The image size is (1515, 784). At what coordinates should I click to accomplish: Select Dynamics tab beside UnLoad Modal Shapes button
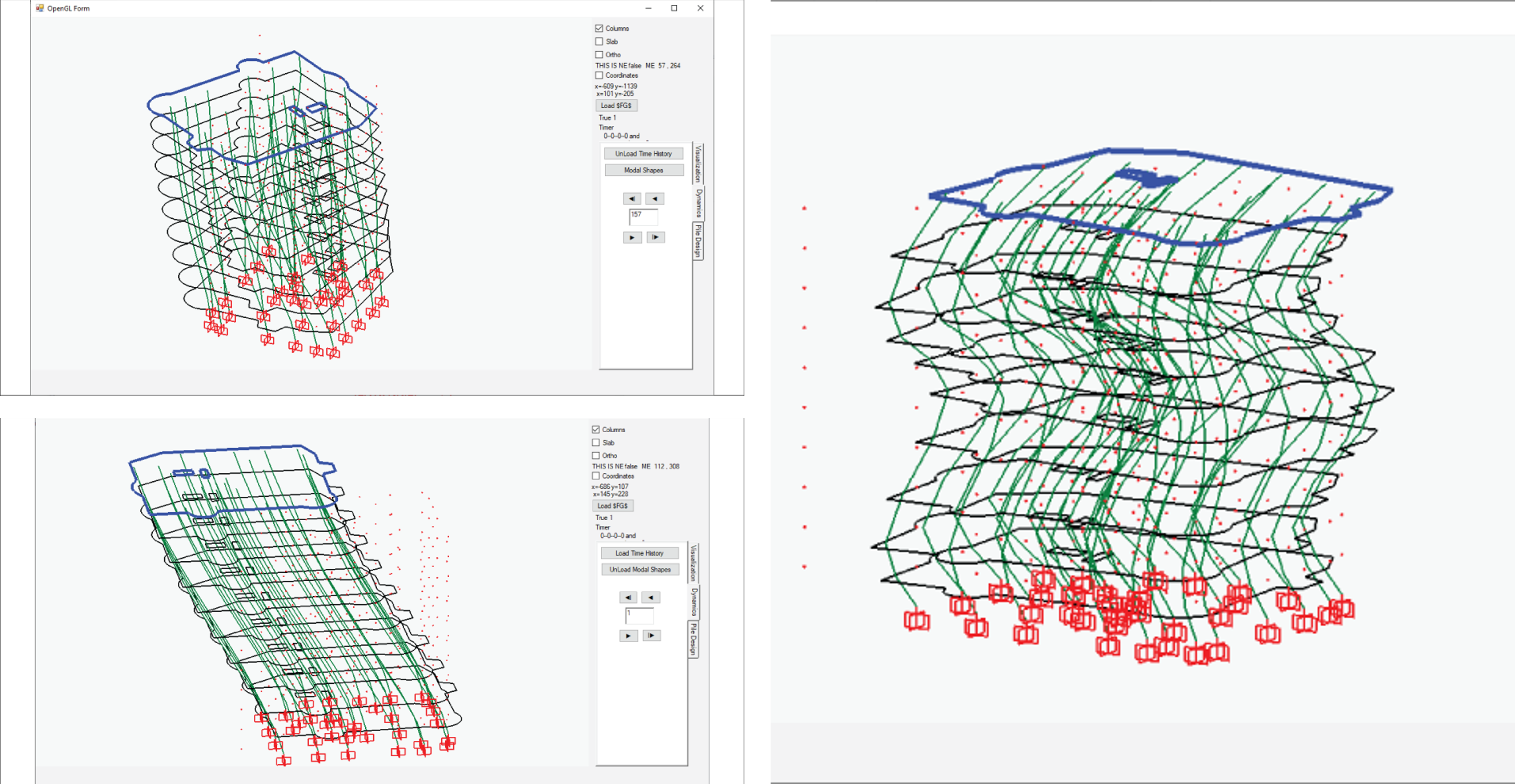[694, 602]
